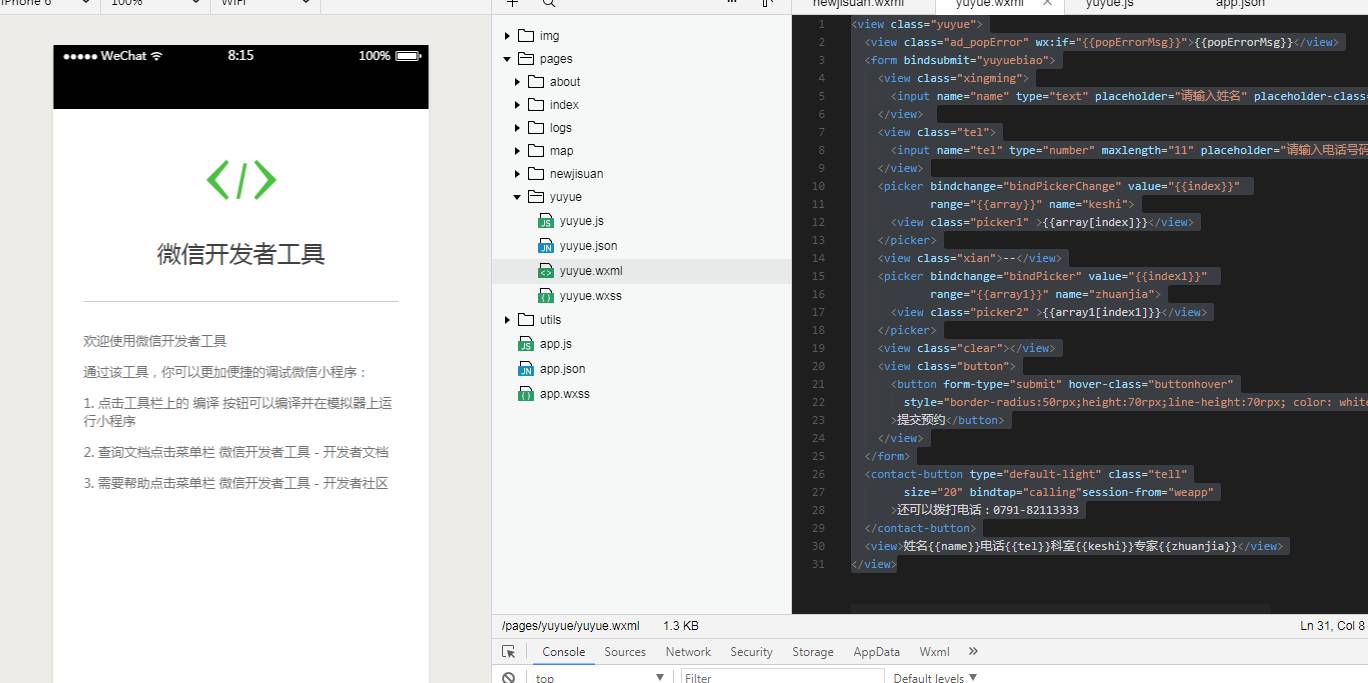
Task: Expand the img folder arrow
Action: 508,36
